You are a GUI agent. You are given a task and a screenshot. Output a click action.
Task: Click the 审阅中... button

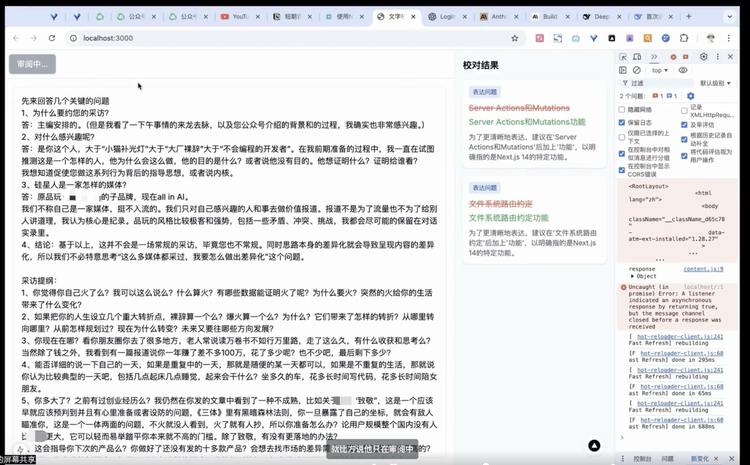[x=33, y=64]
